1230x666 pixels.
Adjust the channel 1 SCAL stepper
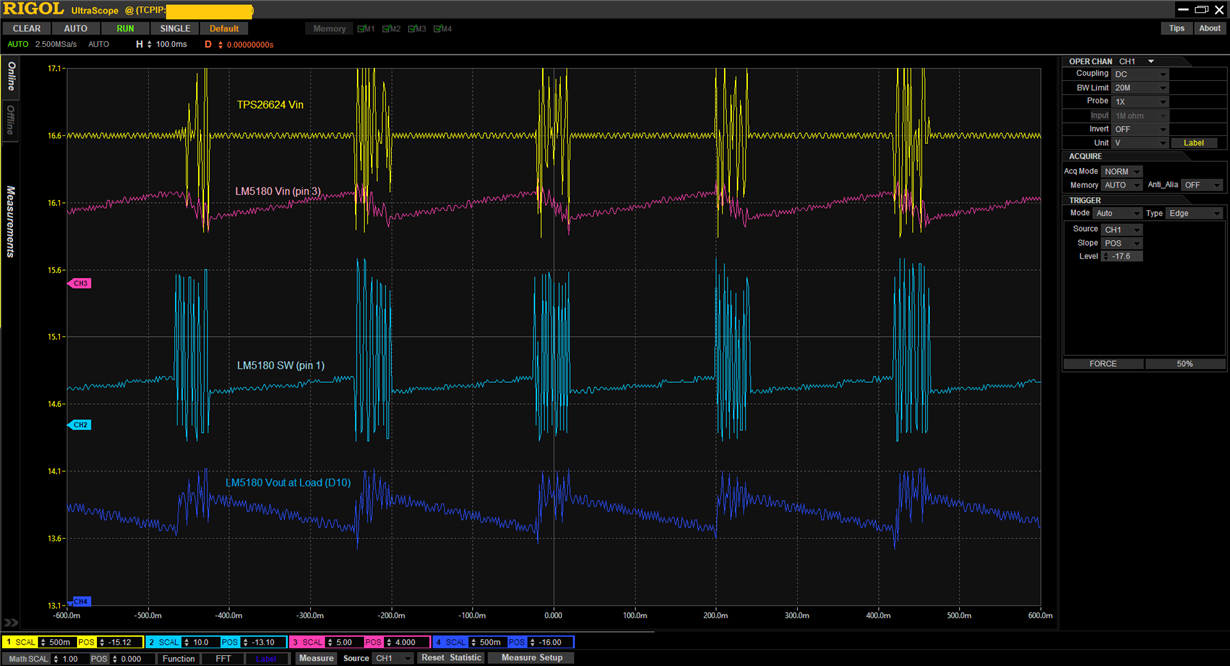[42, 642]
